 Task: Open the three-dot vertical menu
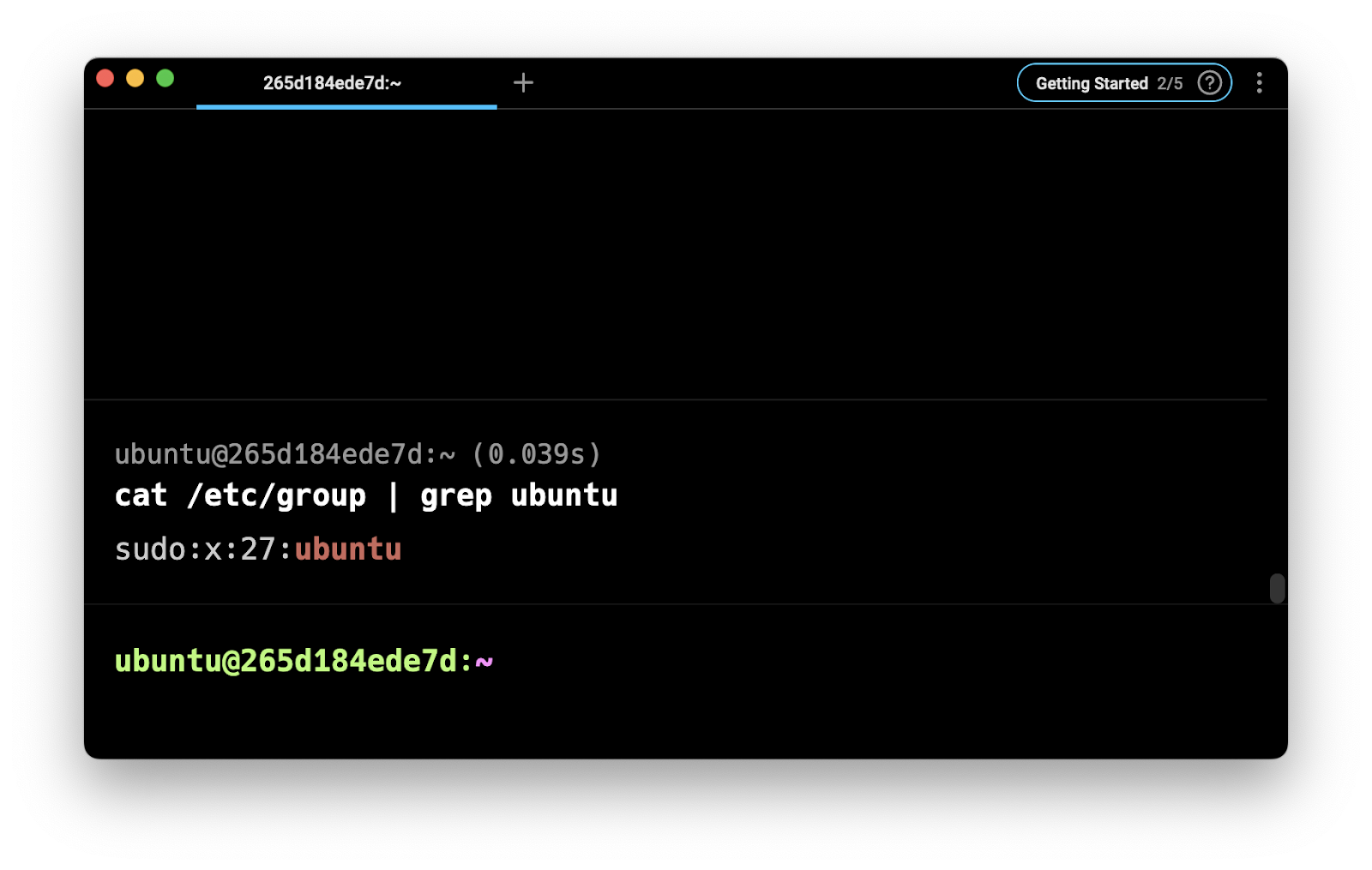1259,83
